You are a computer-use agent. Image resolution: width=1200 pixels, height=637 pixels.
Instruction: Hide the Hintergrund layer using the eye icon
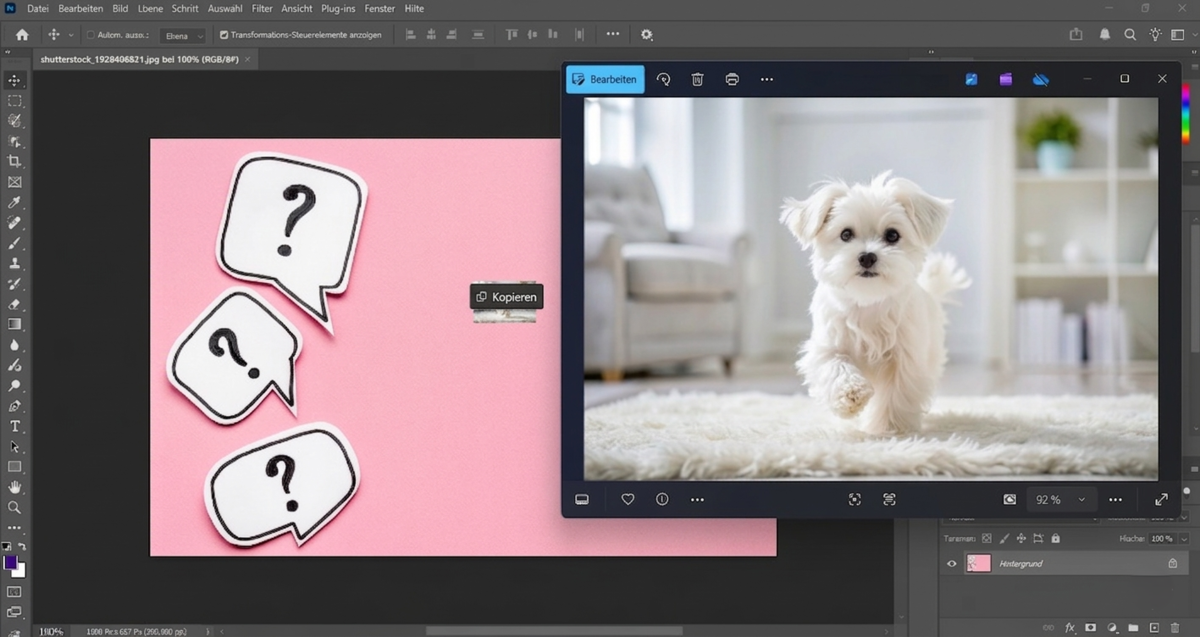(x=951, y=564)
